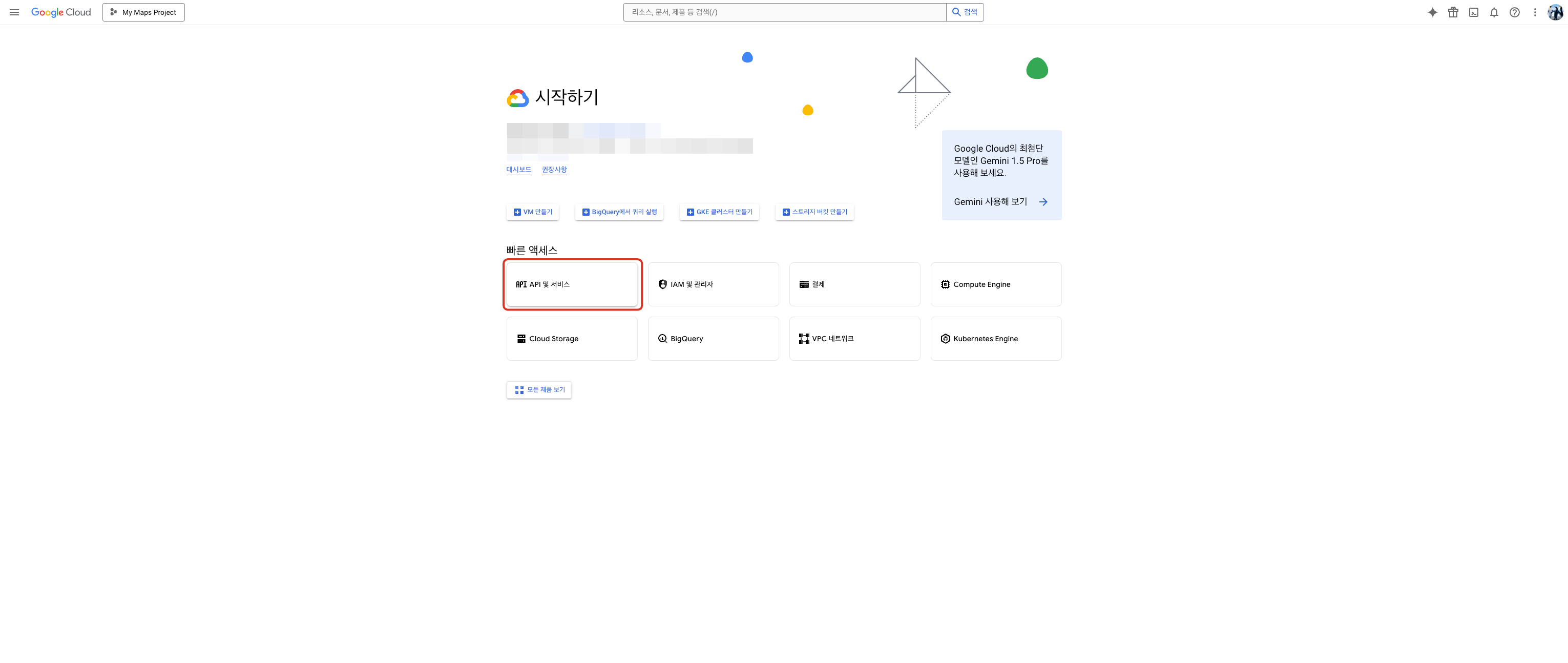The height and width of the screenshot is (663, 1568).
Task: Activate Cloud Shell terminal icon
Action: (1473, 12)
